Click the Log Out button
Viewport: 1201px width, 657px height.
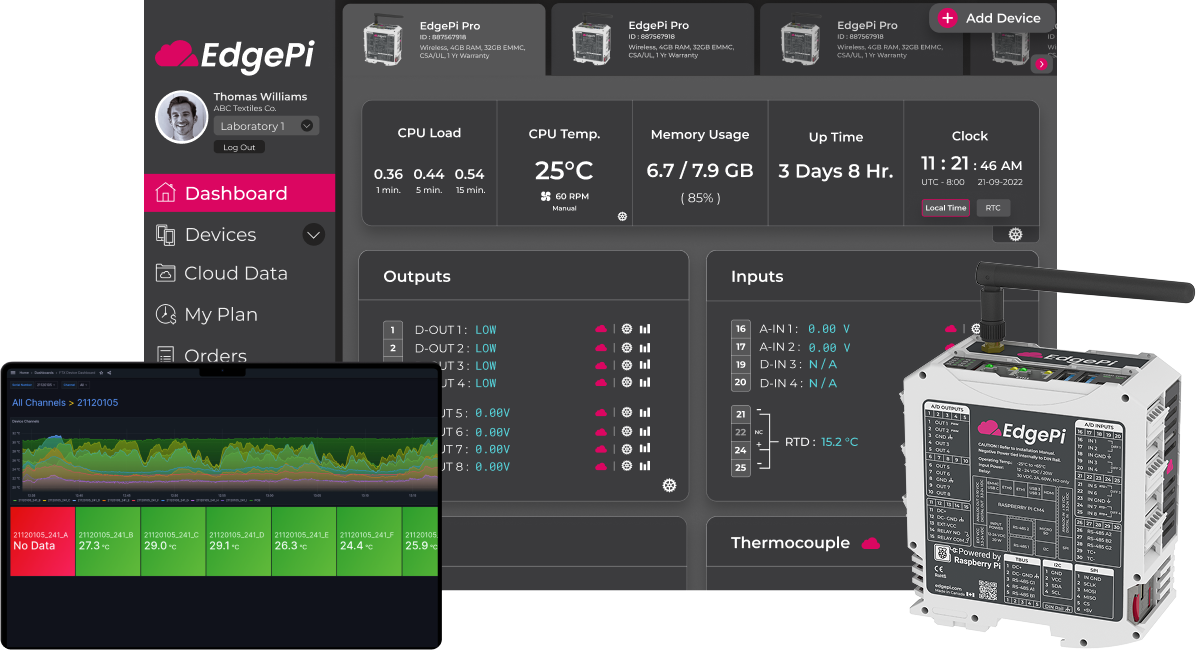pyautogui.click(x=239, y=147)
